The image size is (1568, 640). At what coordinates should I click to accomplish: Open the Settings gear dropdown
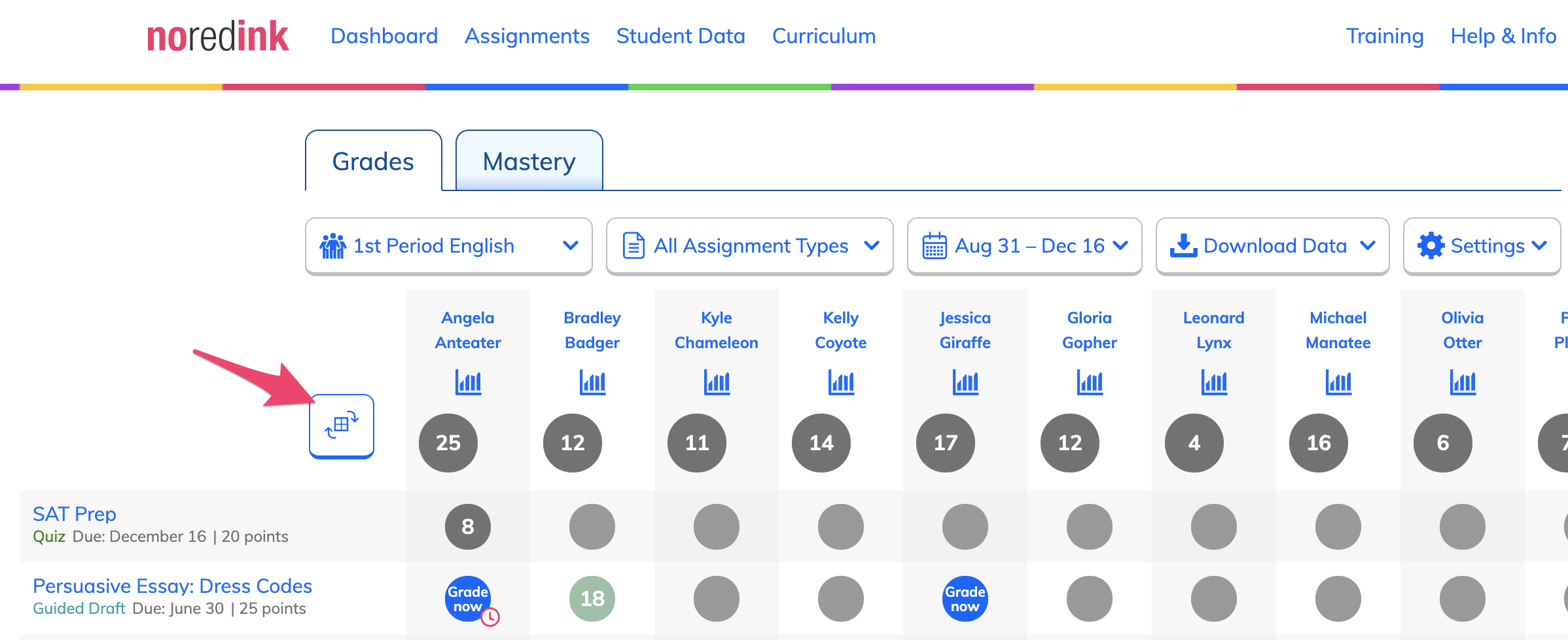[1482, 246]
